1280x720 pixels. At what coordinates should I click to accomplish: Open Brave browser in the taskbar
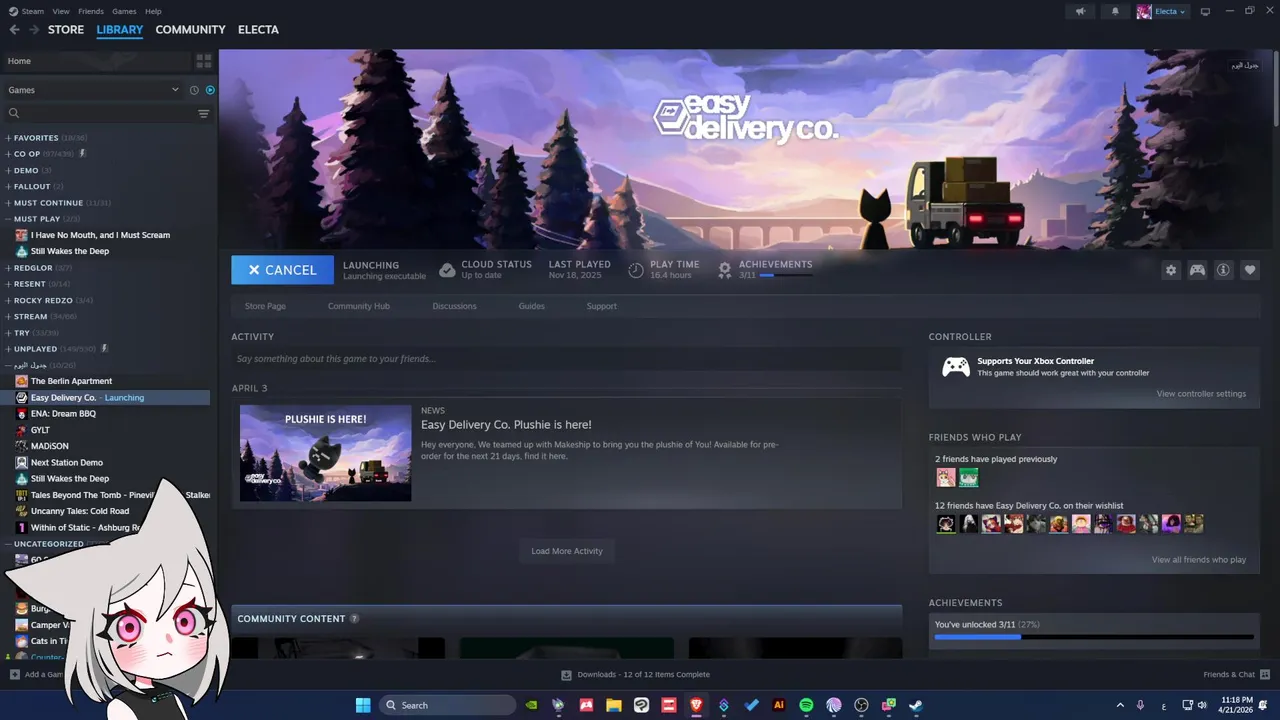click(x=696, y=705)
